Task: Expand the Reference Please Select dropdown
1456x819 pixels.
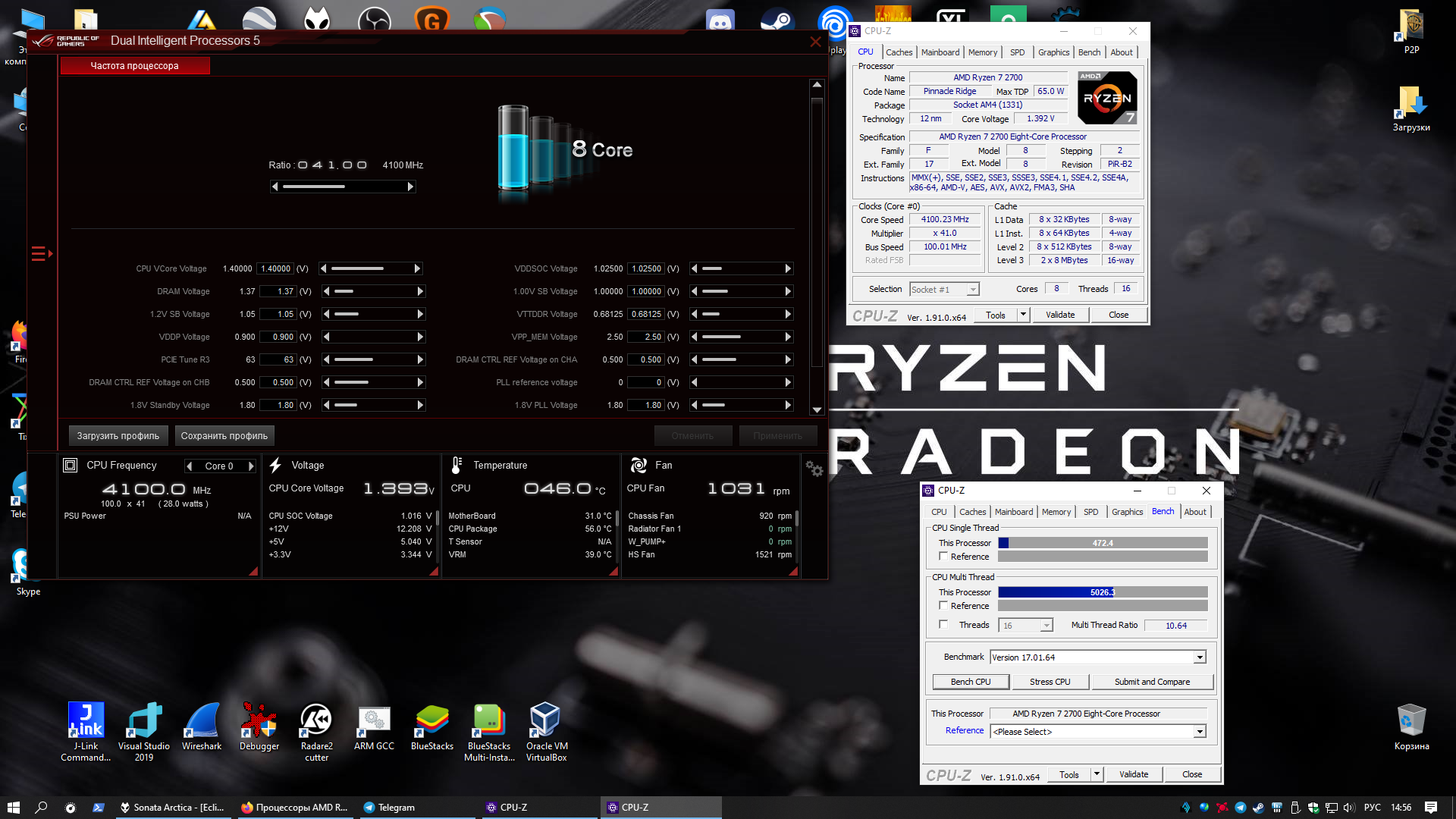Action: (1200, 732)
